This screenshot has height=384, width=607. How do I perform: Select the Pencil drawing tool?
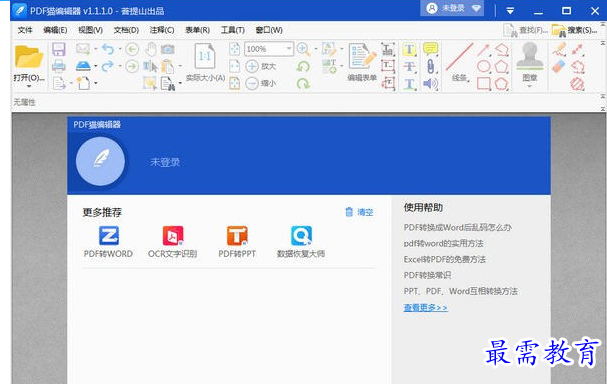(559, 49)
